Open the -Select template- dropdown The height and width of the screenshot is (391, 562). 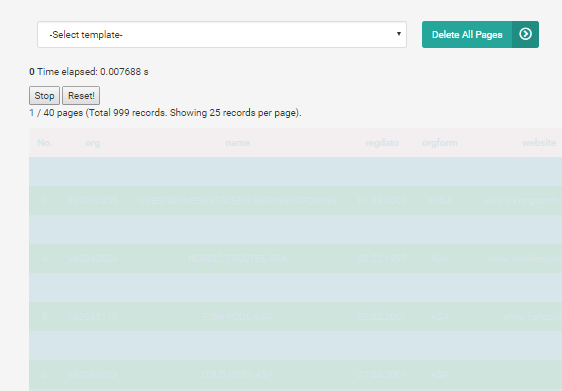222,34
